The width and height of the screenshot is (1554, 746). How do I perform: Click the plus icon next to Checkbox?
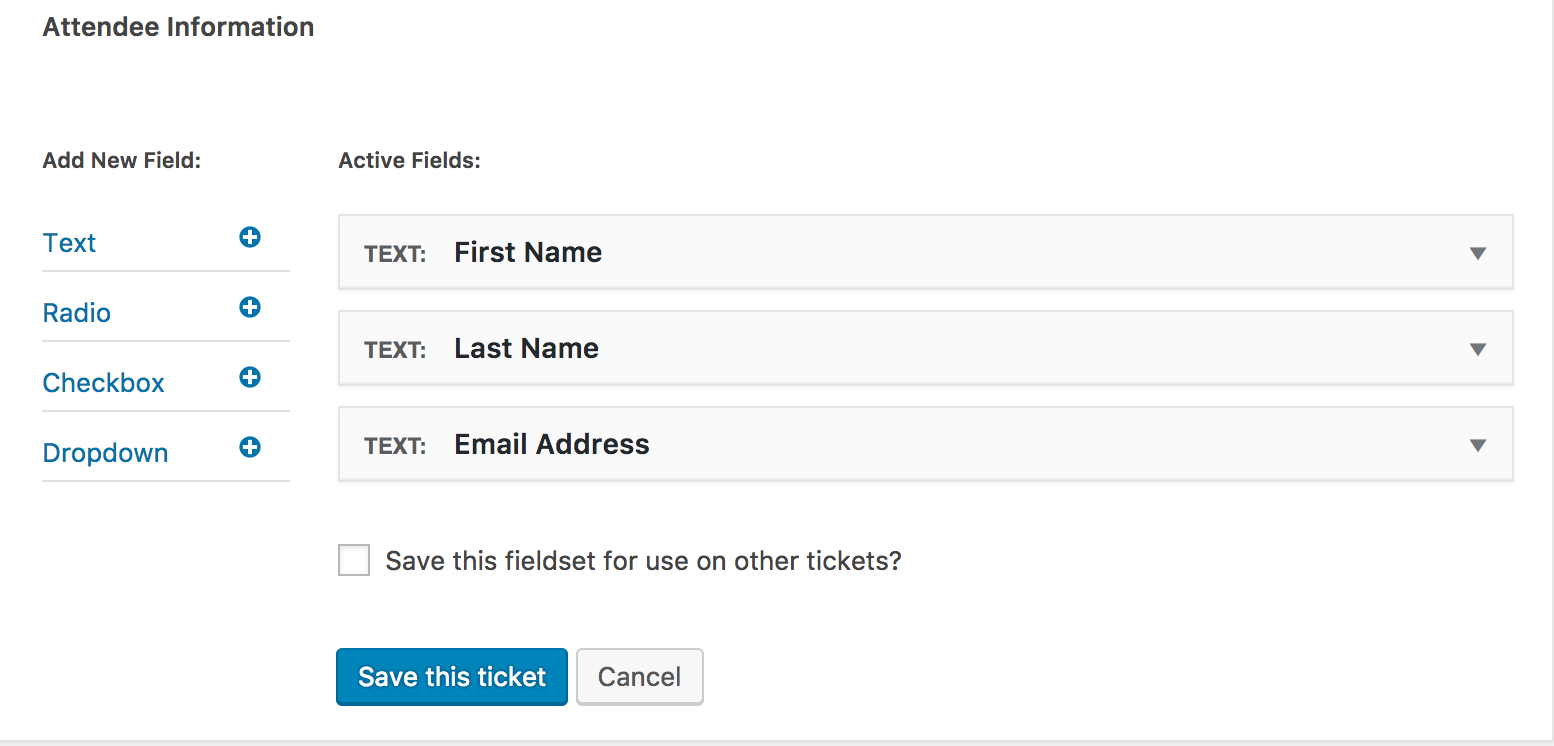[x=250, y=378]
